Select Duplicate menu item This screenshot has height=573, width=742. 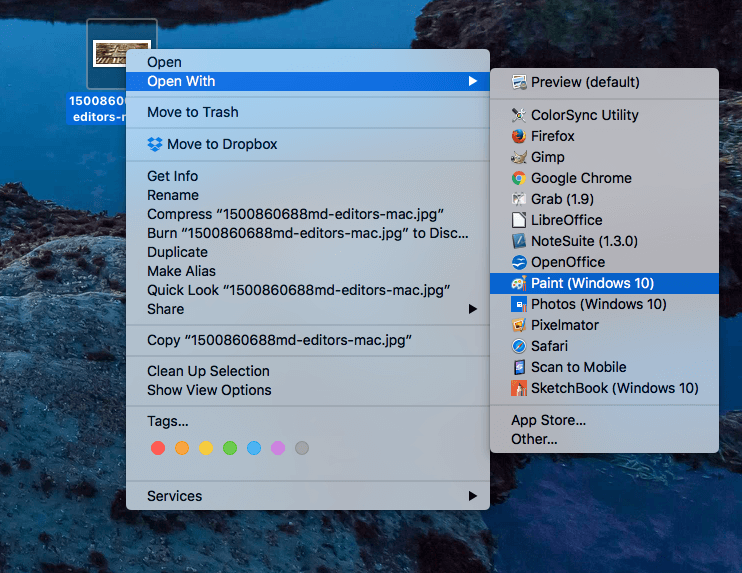click(308, 252)
